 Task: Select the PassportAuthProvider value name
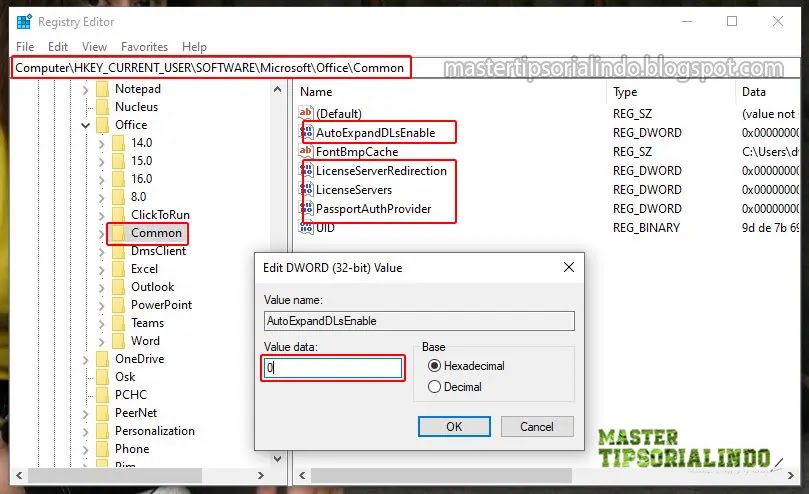pyautogui.click(x=374, y=209)
